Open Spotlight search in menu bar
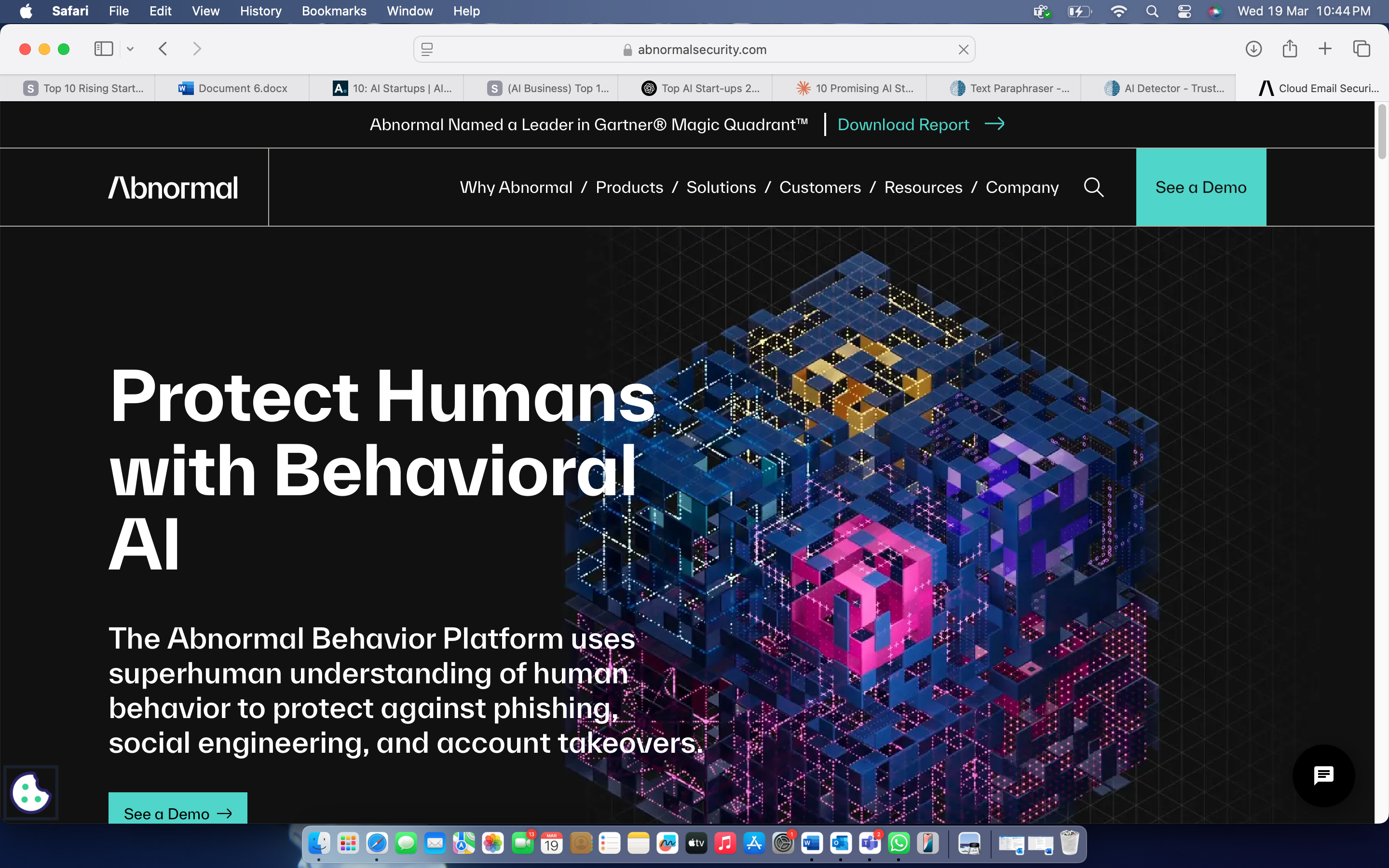 [x=1151, y=11]
